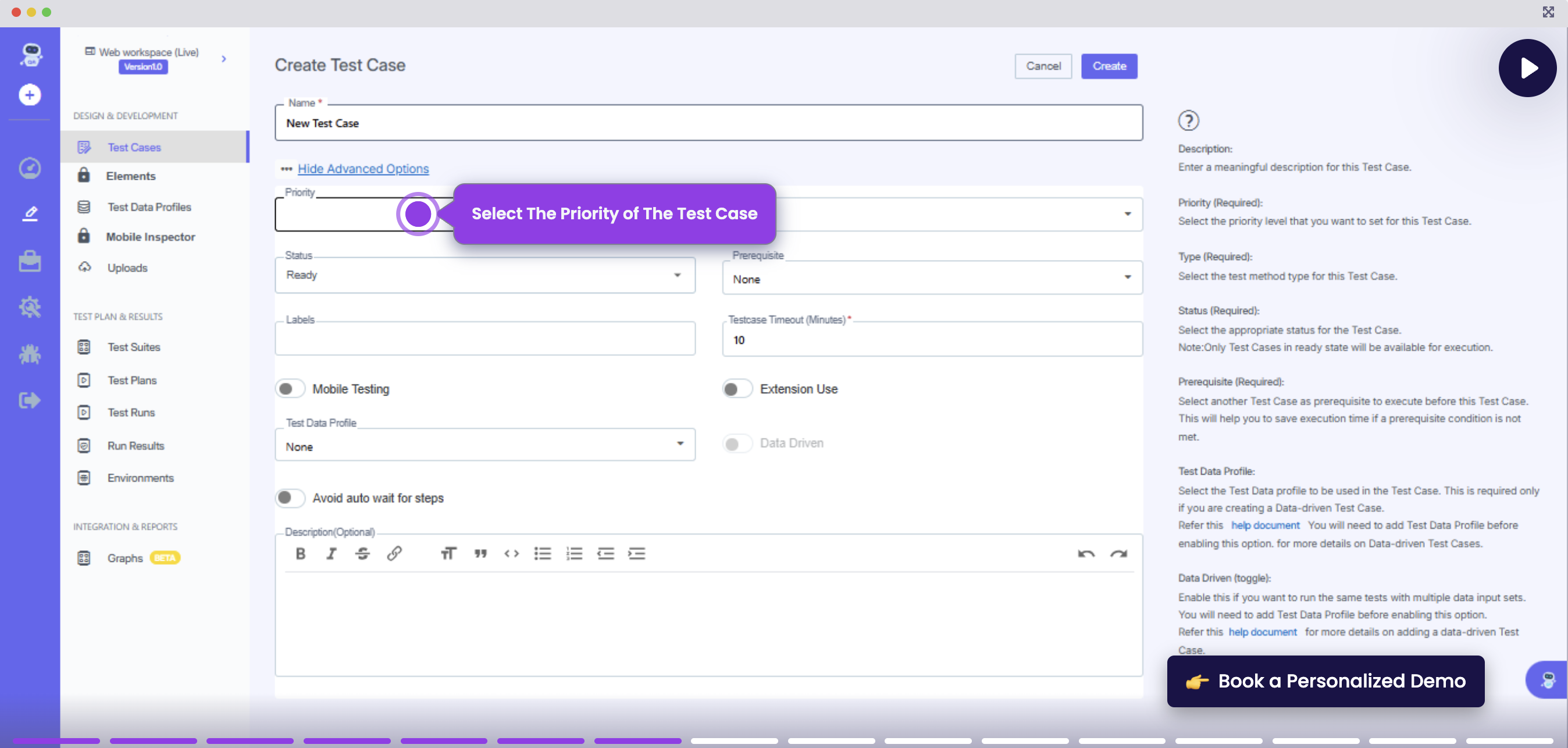This screenshot has width=1568, height=748.
Task: Apply strikethrough in the description editor
Action: [363, 553]
